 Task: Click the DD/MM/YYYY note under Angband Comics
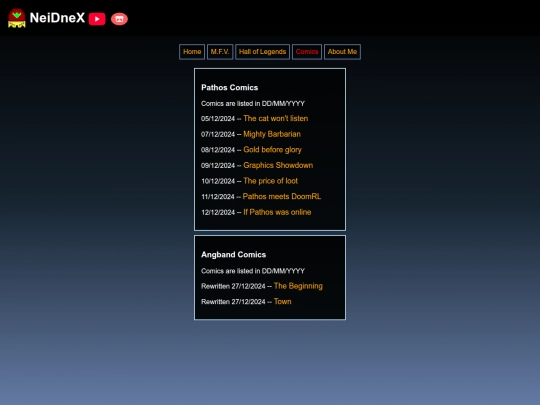point(253,271)
